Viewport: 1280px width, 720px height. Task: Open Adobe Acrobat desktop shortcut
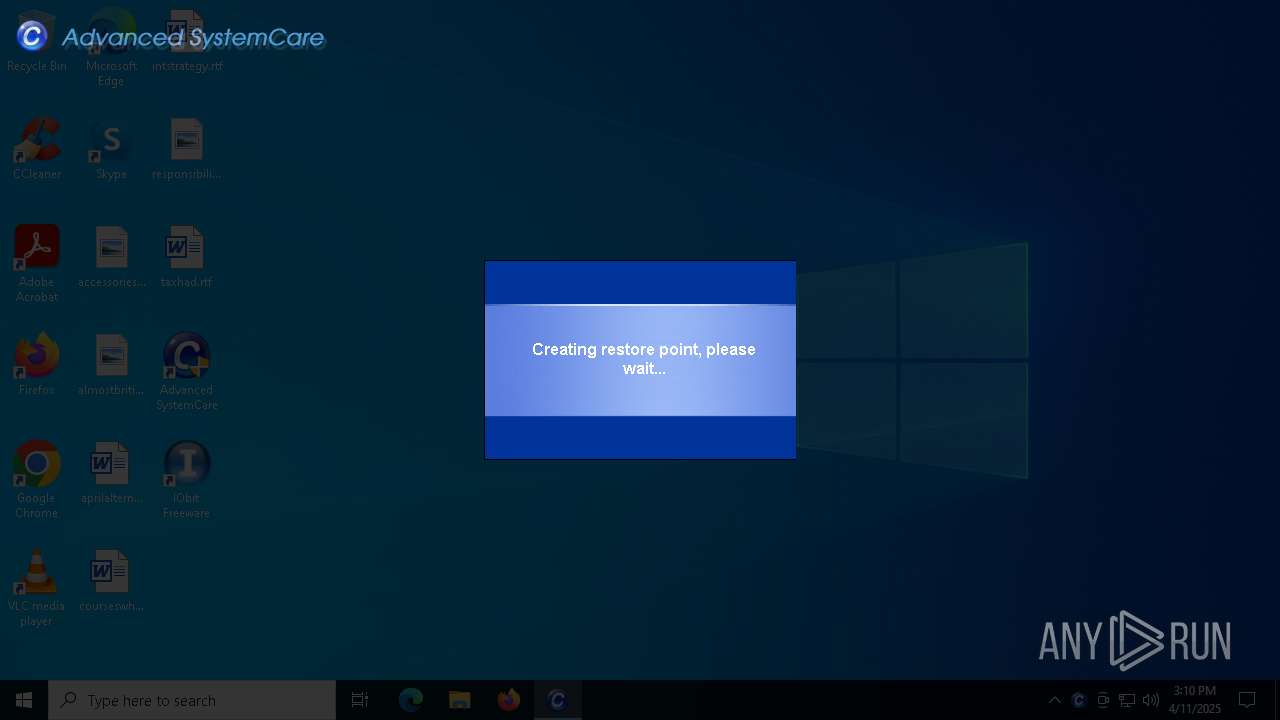(x=37, y=264)
